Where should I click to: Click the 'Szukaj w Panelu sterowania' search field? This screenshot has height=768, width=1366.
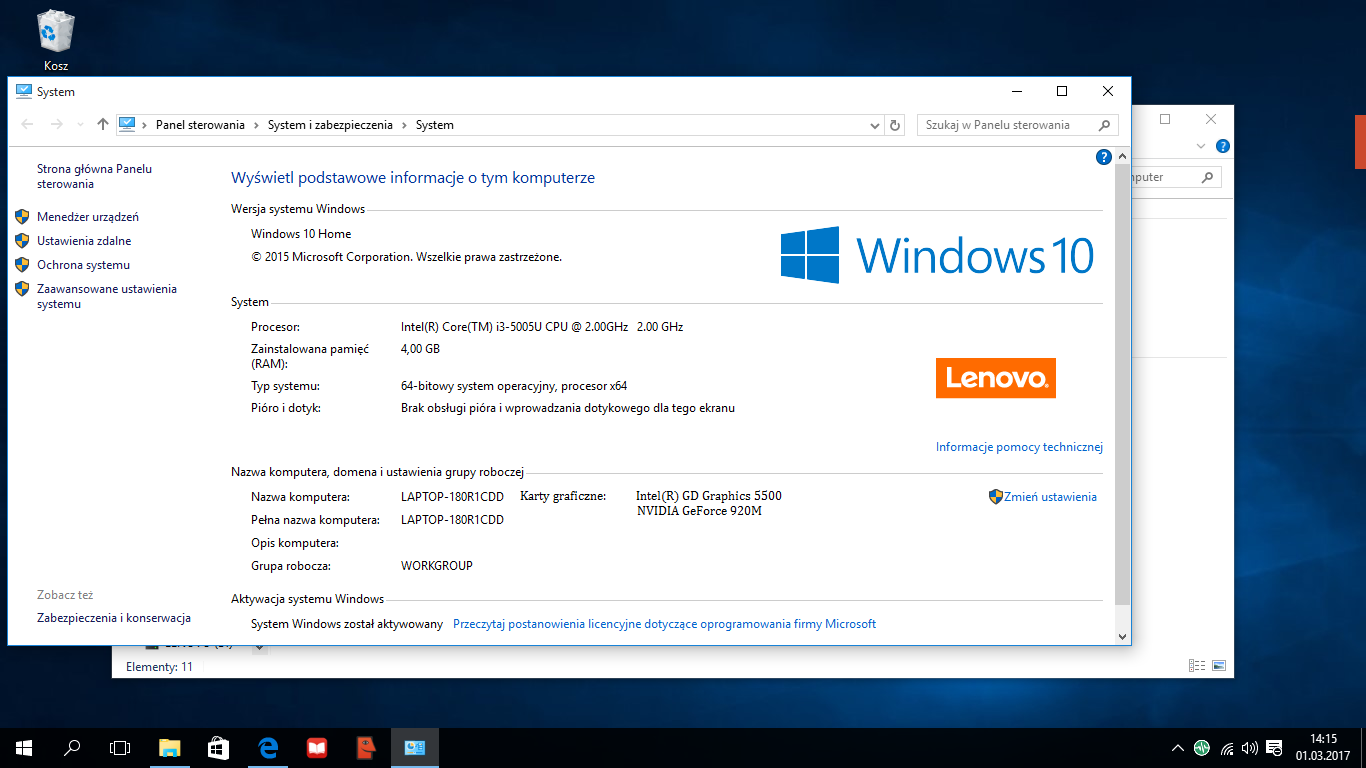[x=1005, y=125]
